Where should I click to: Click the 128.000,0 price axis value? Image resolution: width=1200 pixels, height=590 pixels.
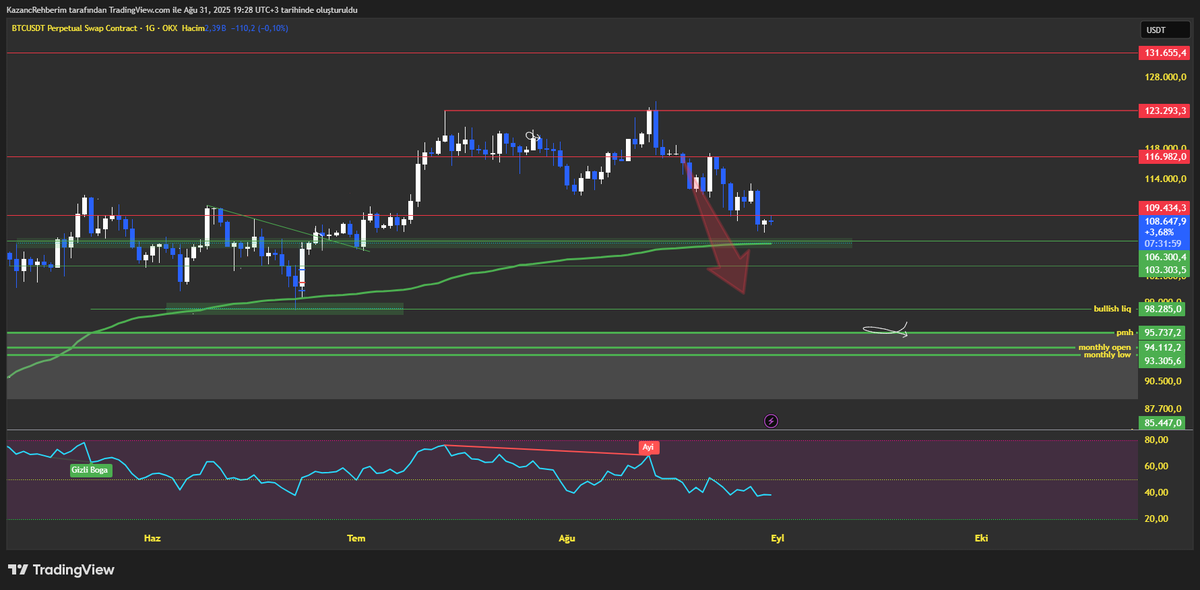[x=1166, y=77]
